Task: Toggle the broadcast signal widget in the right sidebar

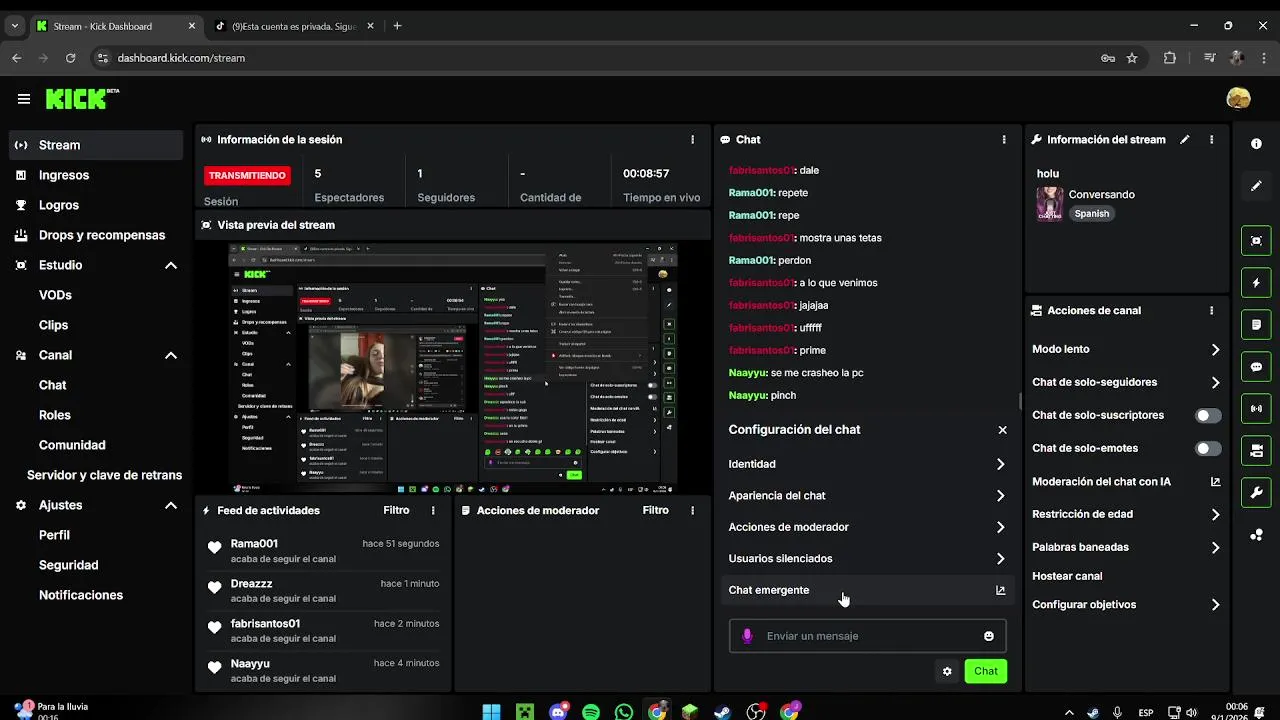Action: point(1256,409)
